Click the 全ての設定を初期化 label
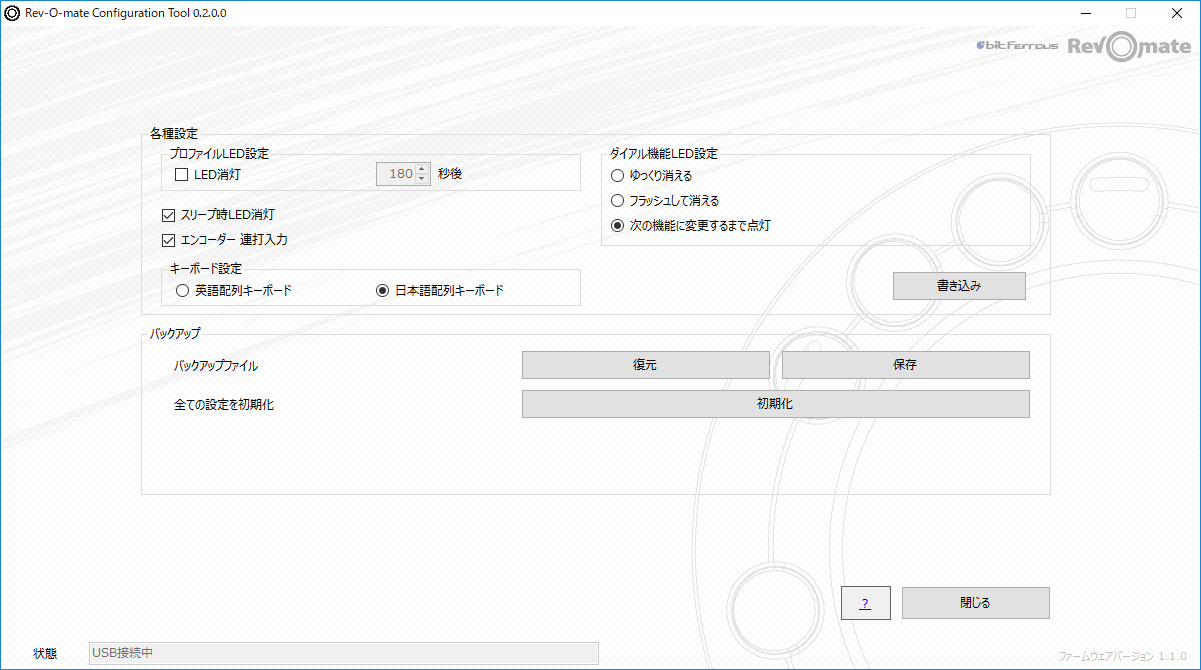Screen dimensions: 1201x670 (223, 405)
